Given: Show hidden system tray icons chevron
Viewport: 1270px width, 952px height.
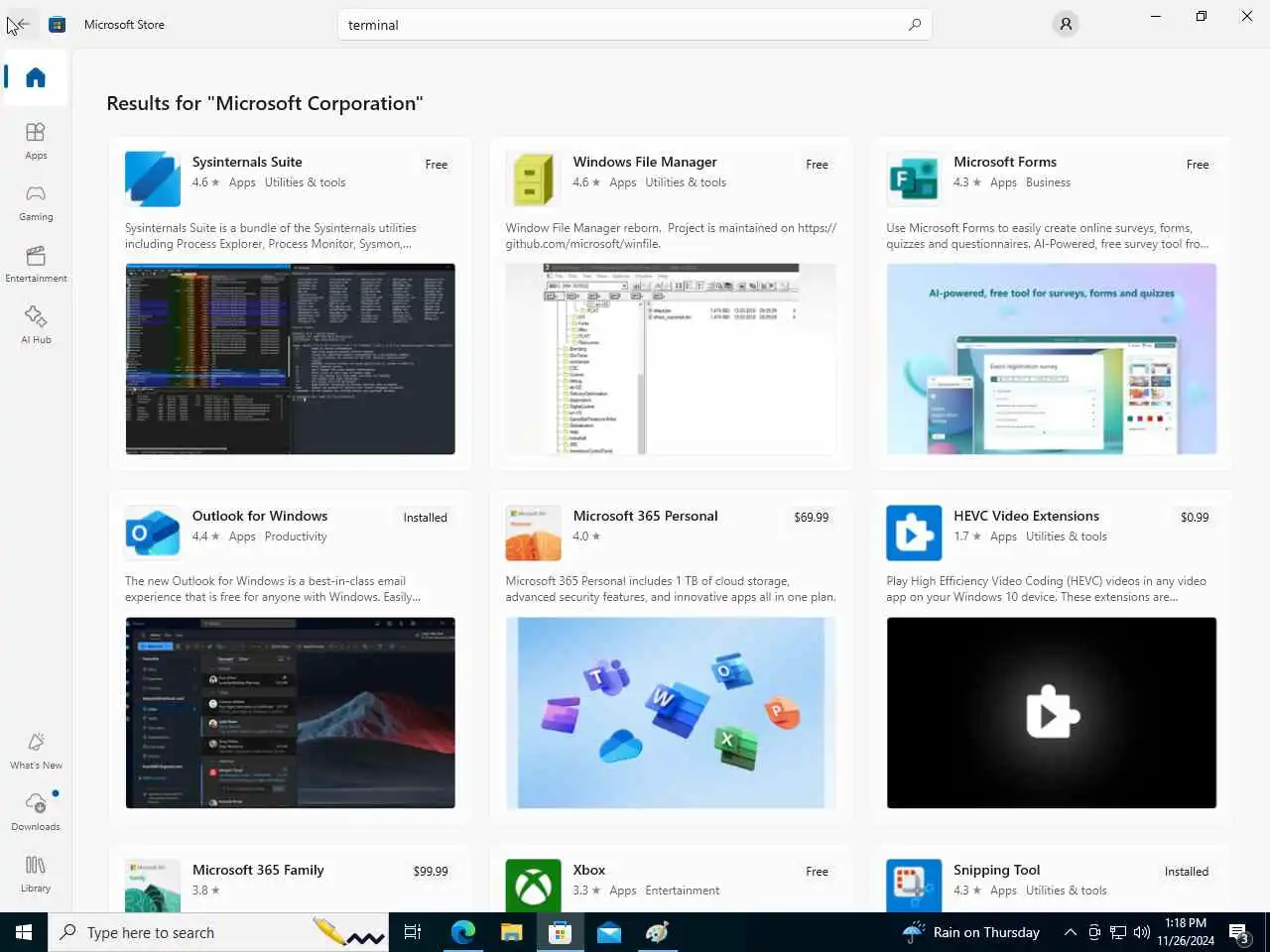Looking at the screenshot, I should click(x=1070, y=932).
